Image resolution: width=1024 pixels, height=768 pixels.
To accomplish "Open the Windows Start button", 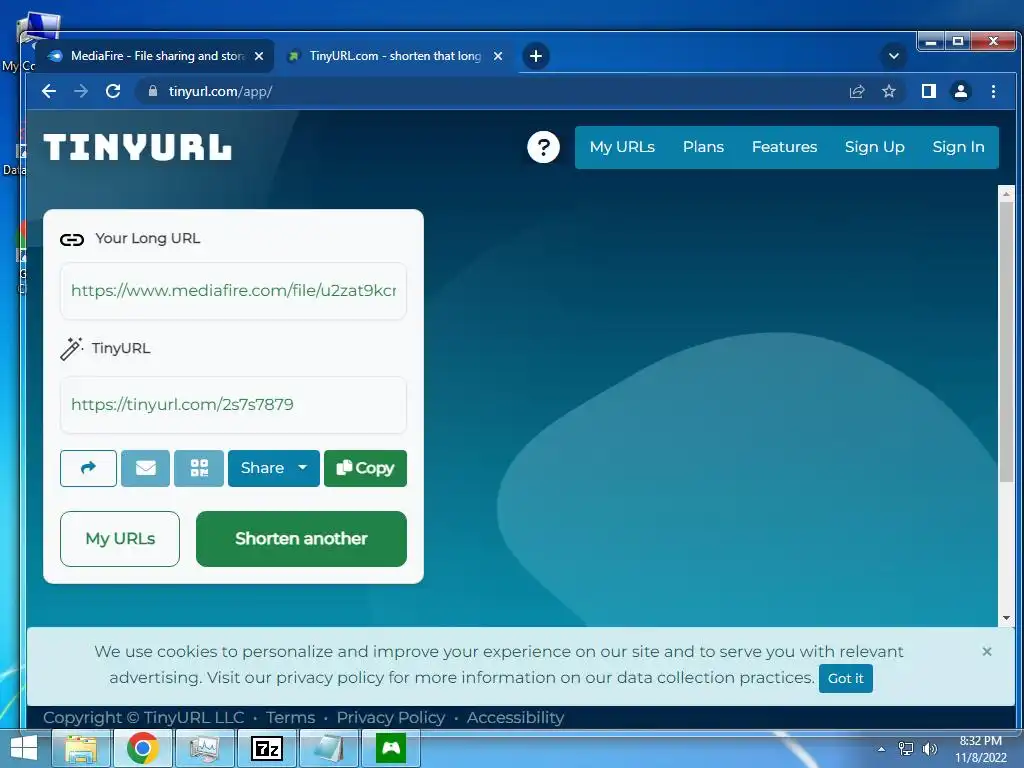I will point(24,748).
